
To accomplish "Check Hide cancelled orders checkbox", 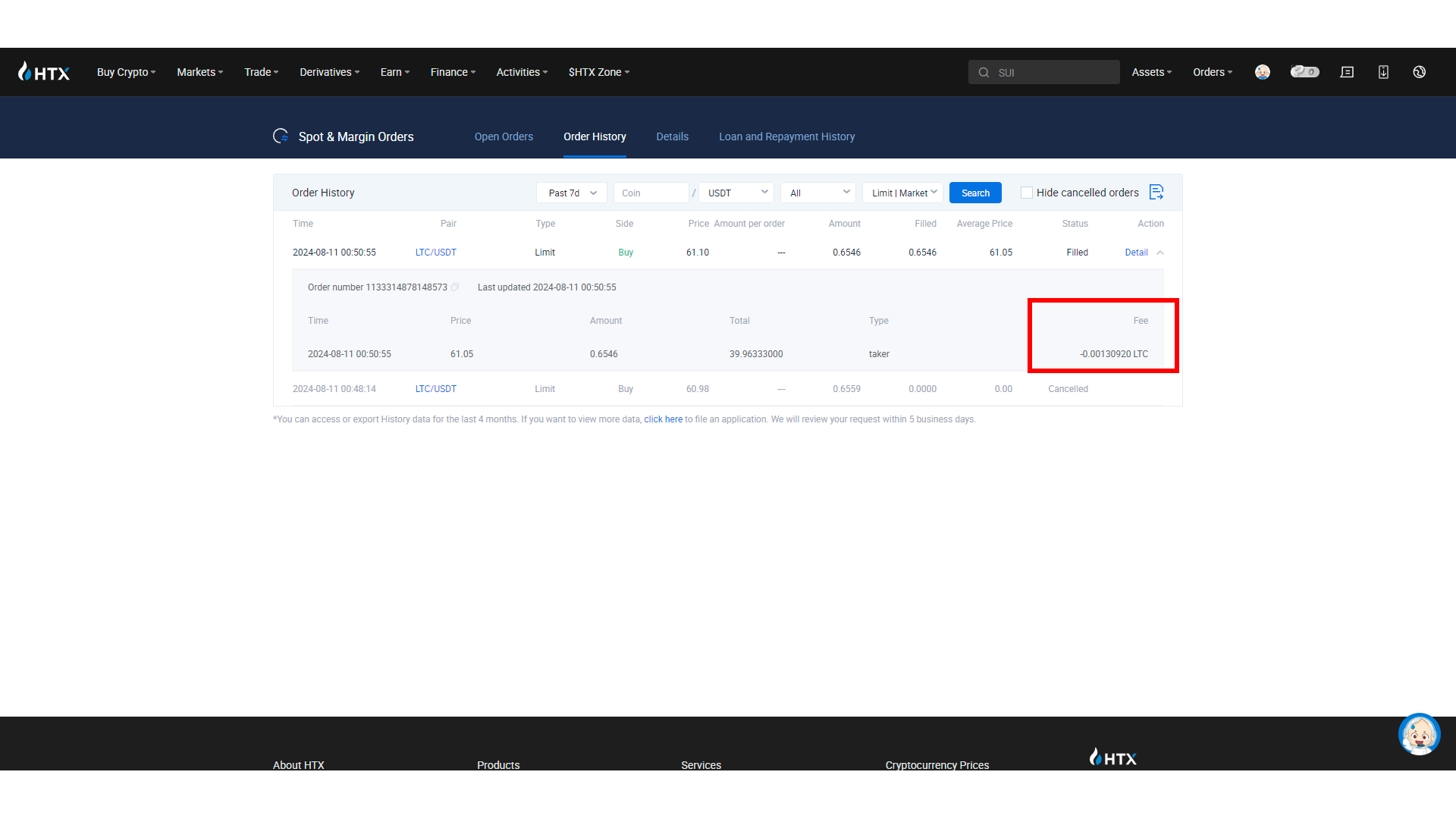I will [x=1027, y=193].
